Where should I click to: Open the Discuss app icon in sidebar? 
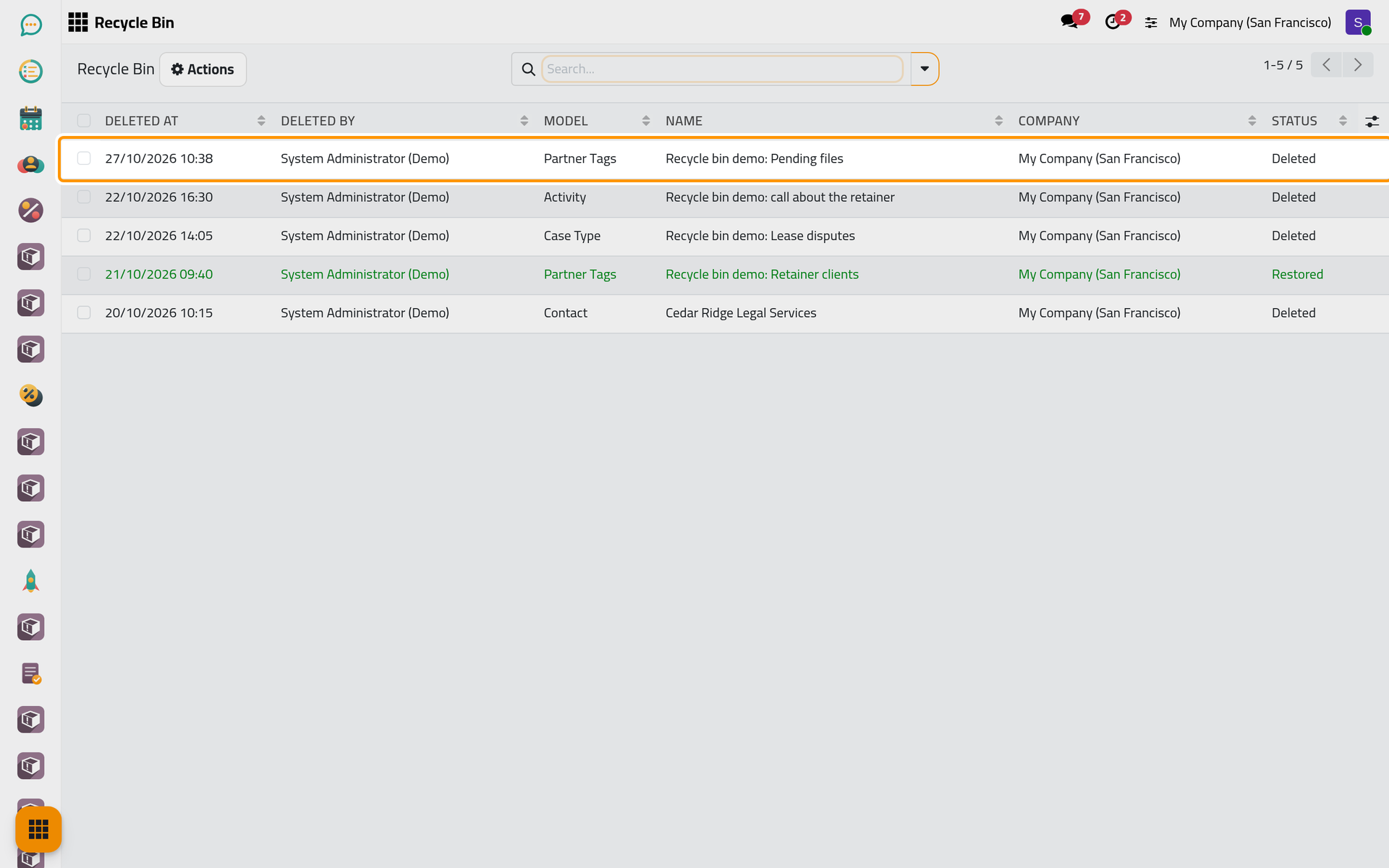30,25
